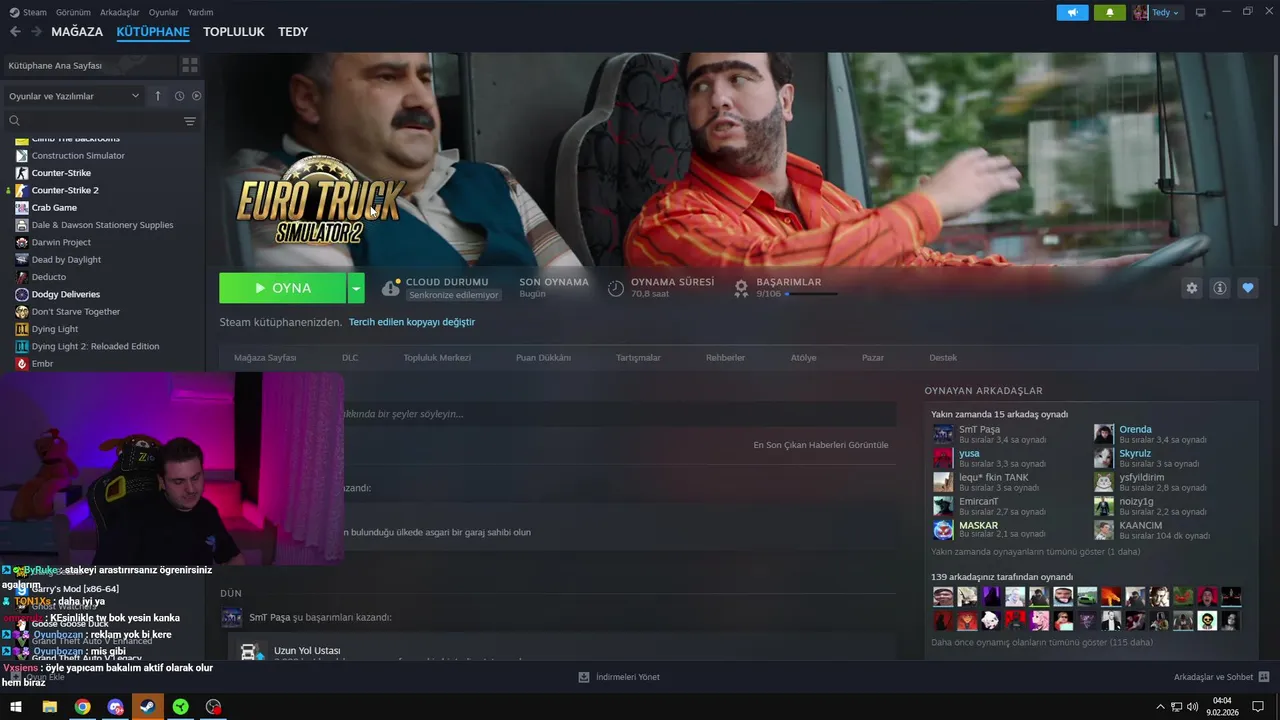
Task: Open the play options dropdown arrow
Action: [x=356, y=288]
